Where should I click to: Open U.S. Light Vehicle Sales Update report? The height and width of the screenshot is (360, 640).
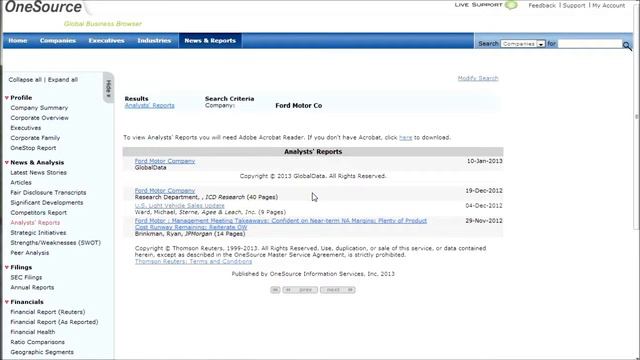pos(180,206)
